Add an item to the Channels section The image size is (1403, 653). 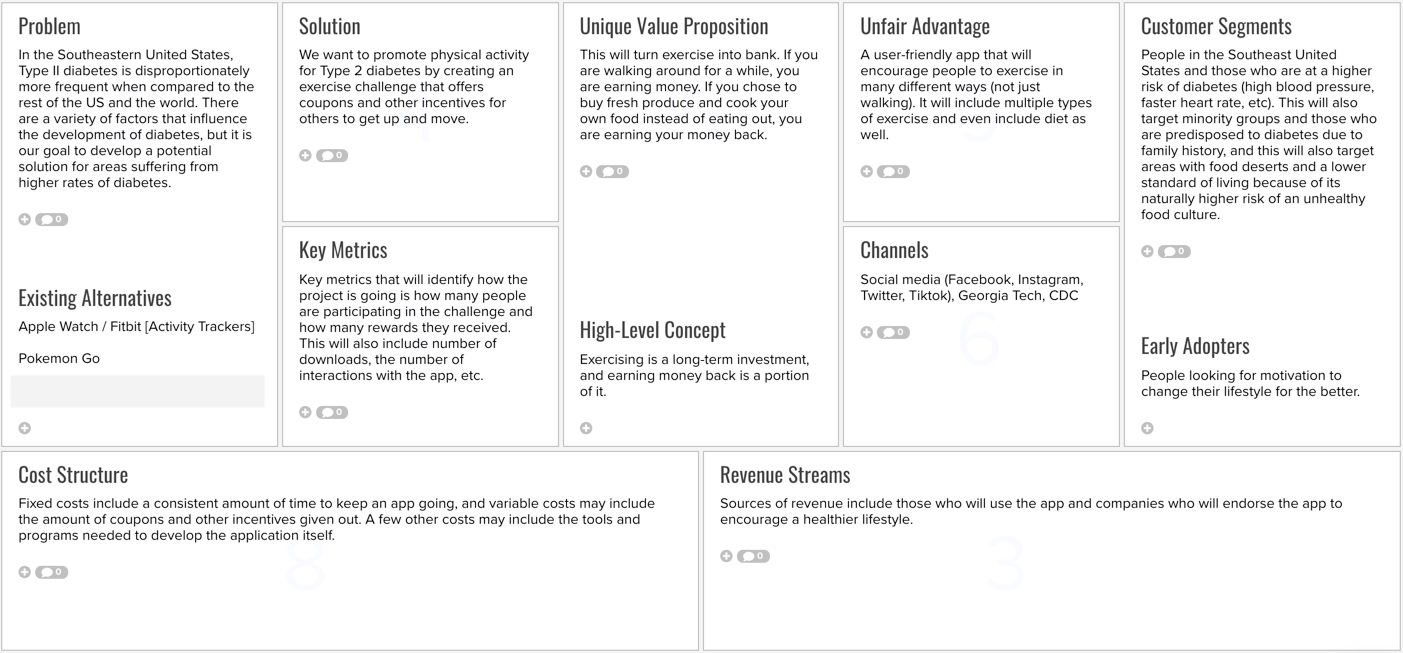[x=866, y=331]
